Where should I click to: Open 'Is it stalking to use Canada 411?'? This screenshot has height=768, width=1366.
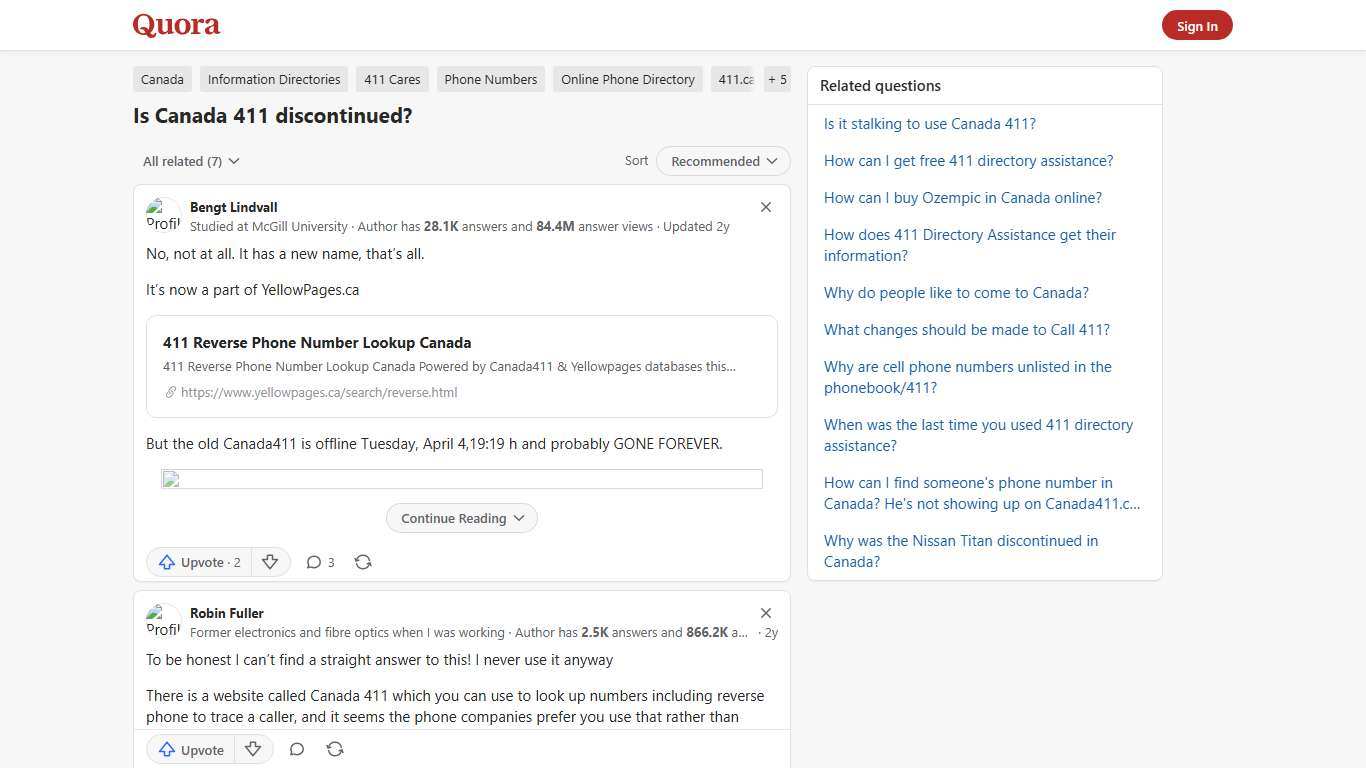click(x=929, y=124)
